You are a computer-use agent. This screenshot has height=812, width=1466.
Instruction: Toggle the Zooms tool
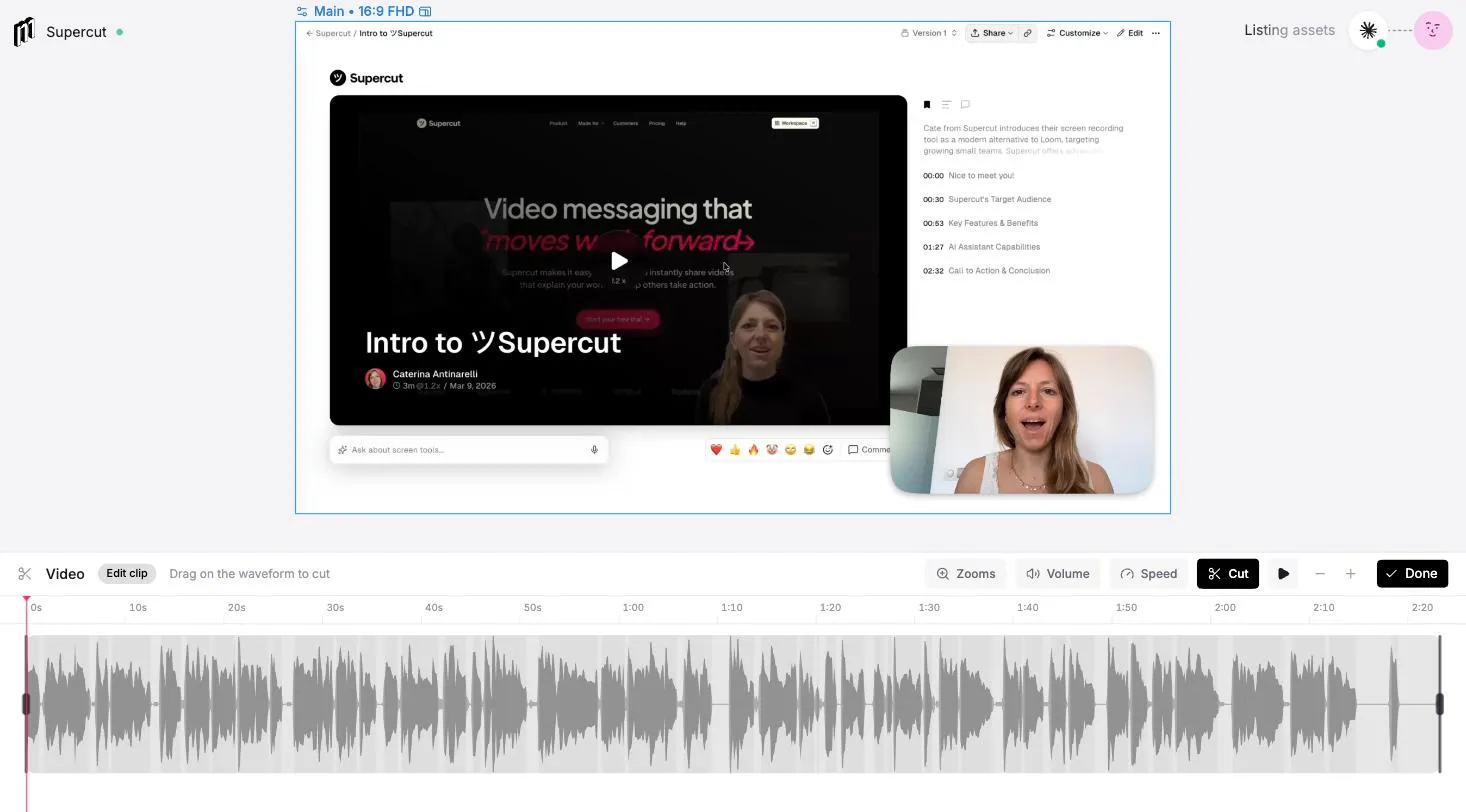click(x=966, y=574)
